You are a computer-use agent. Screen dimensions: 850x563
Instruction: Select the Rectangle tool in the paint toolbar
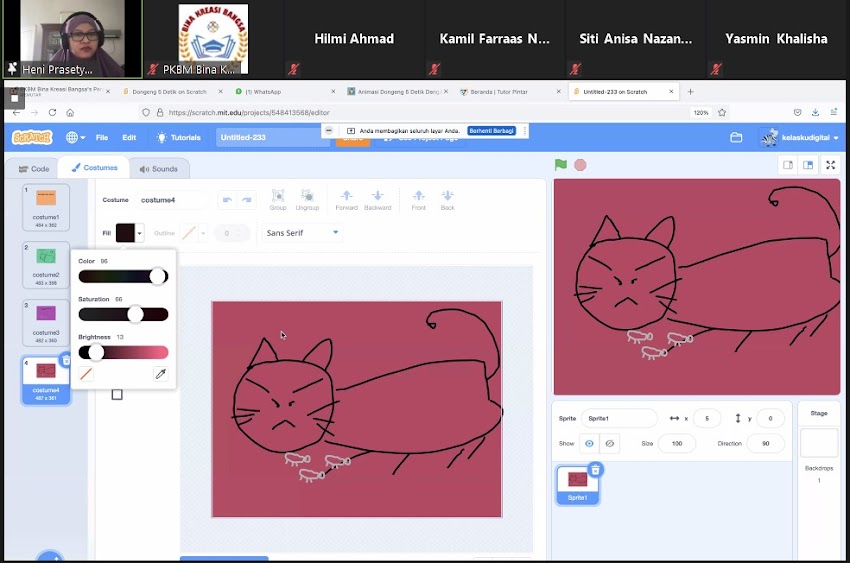[x=117, y=394]
